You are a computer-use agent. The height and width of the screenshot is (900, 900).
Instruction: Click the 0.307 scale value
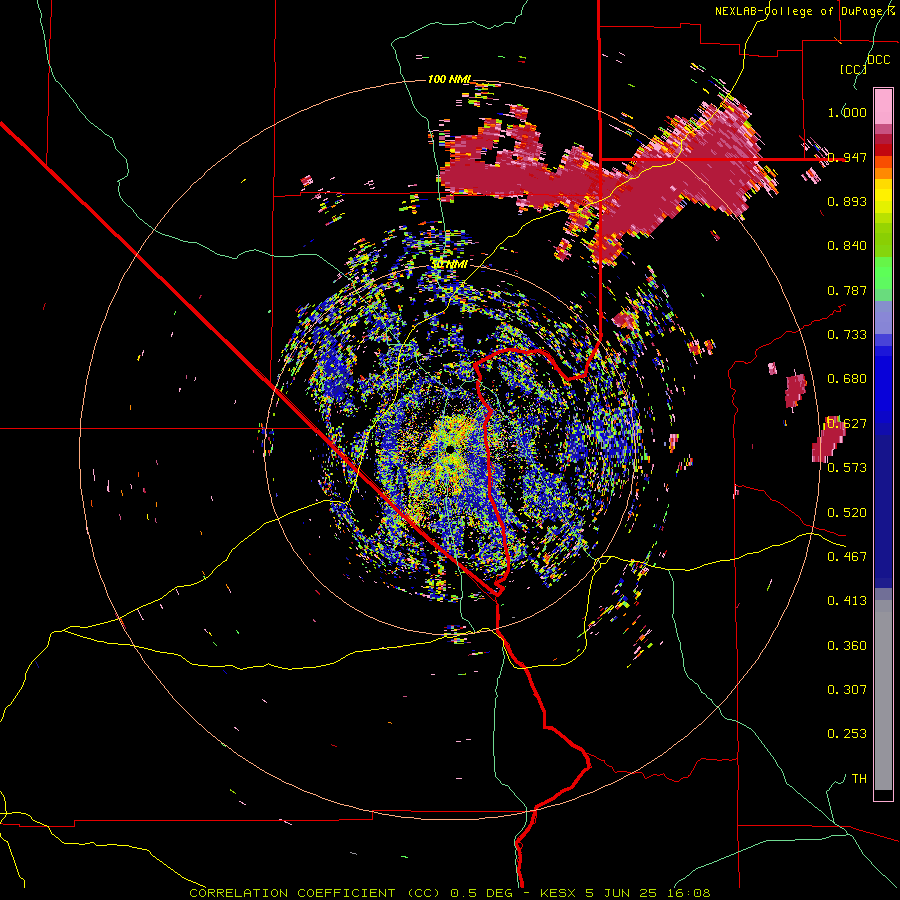click(x=847, y=690)
